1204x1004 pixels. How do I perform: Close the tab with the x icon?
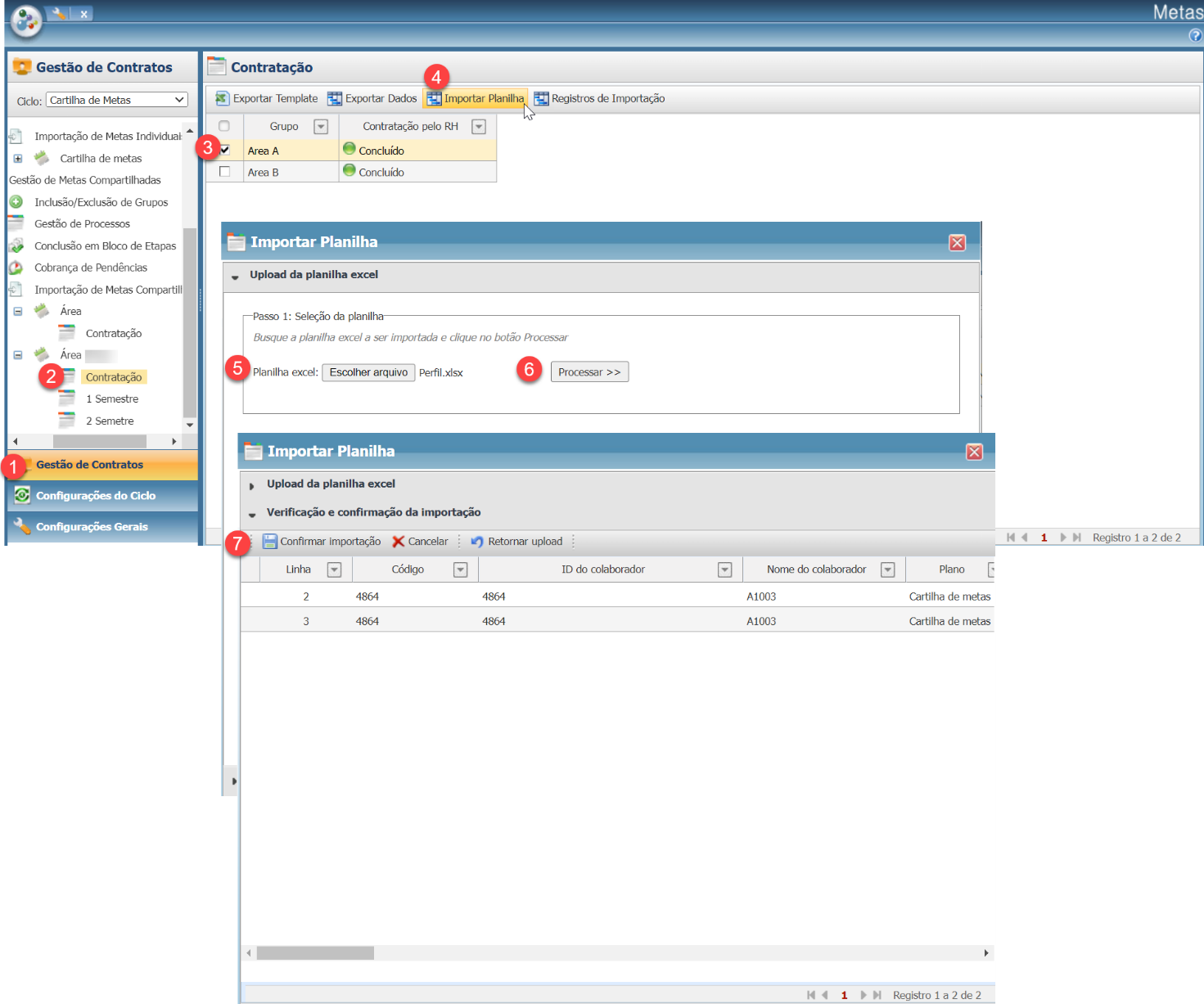click(83, 14)
